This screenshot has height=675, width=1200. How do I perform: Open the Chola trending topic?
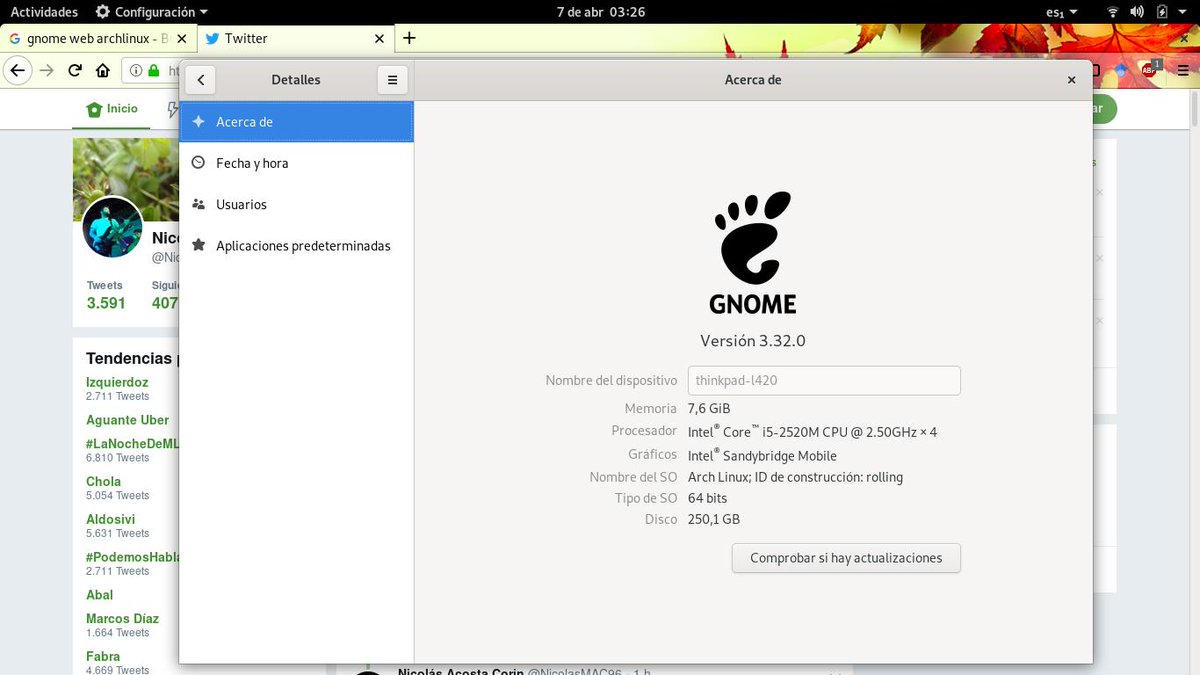click(103, 481)
